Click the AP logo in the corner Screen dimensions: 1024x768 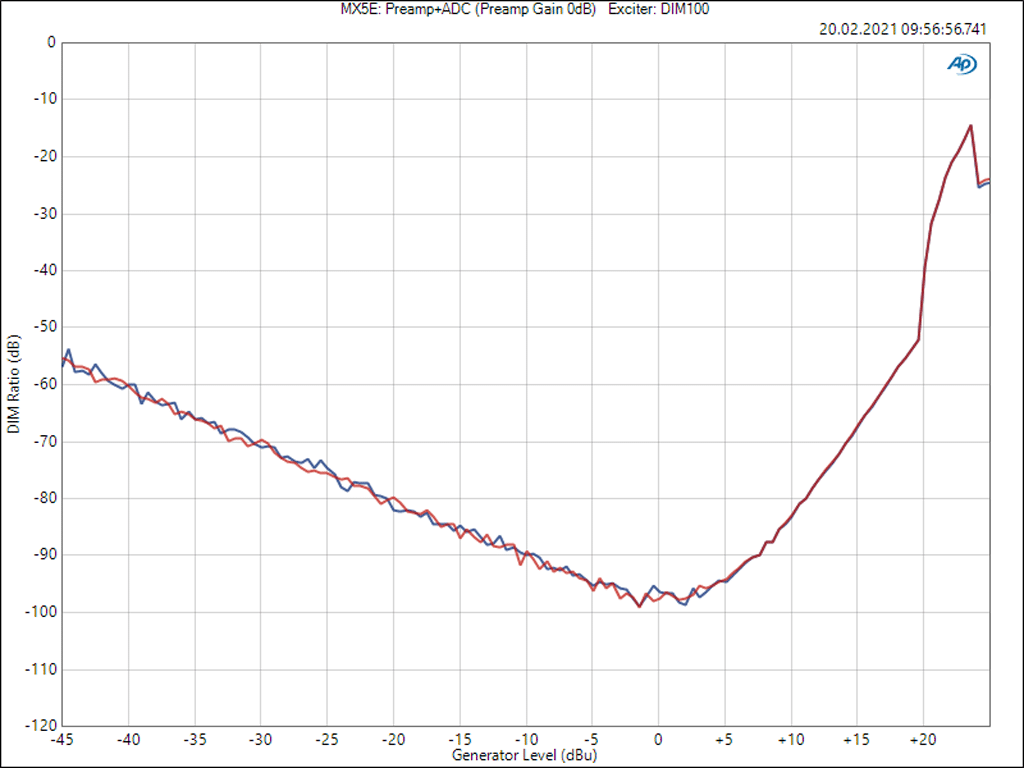[962, 64]
